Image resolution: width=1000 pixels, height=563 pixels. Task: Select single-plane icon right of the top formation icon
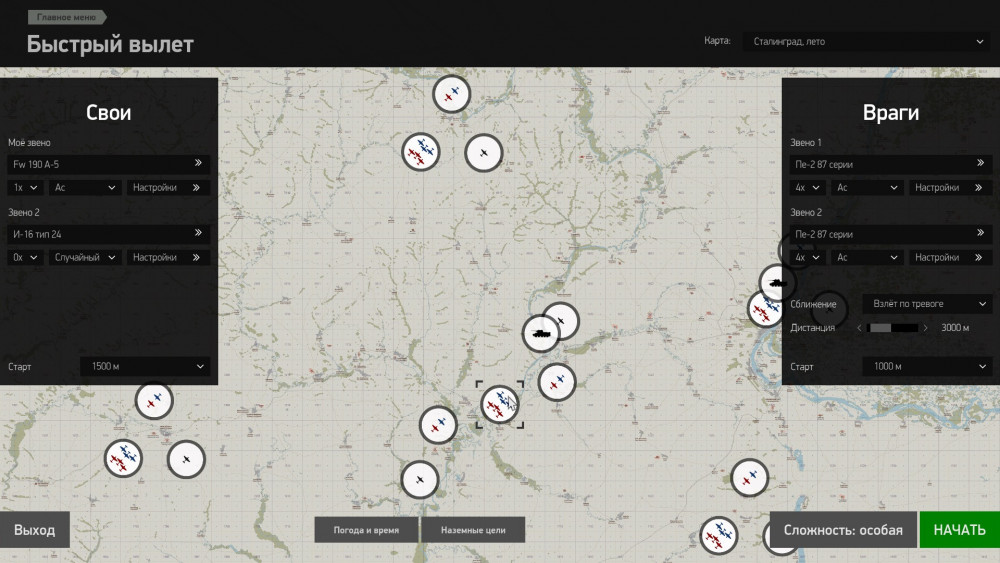coord(483,153)
